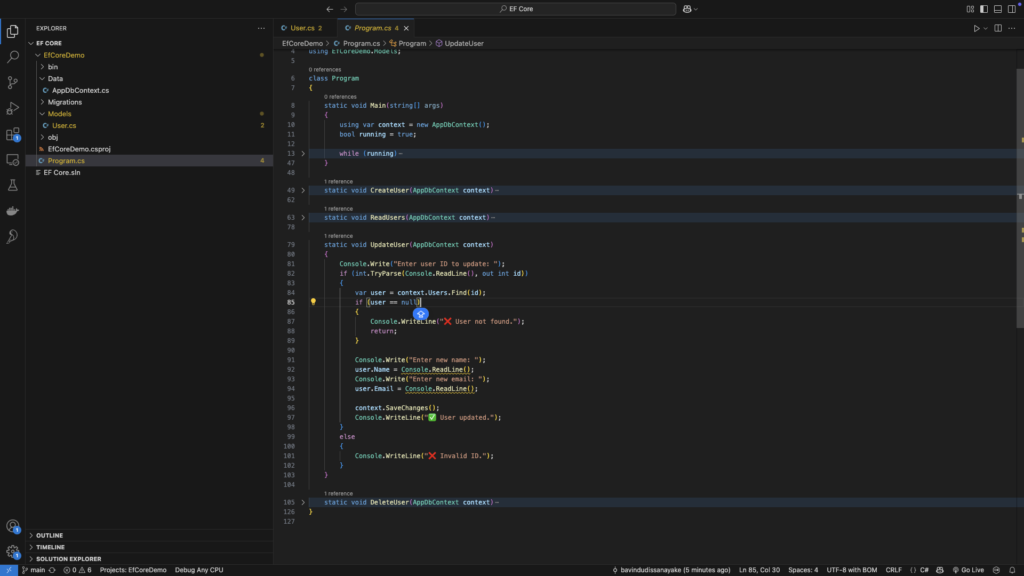Click the lightbulb code action on line 85
1024x576 pixels.
tap(313, 302)
